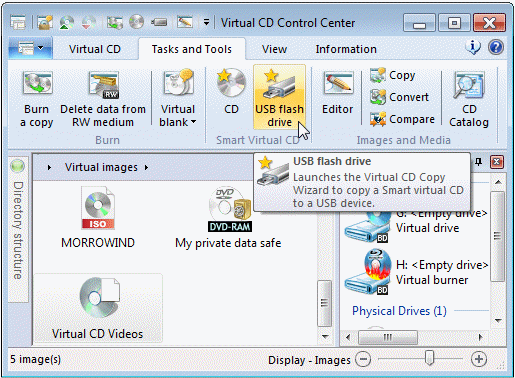Open the application menu button dropdown
515x378 pixels.
[x=30, y=48]
